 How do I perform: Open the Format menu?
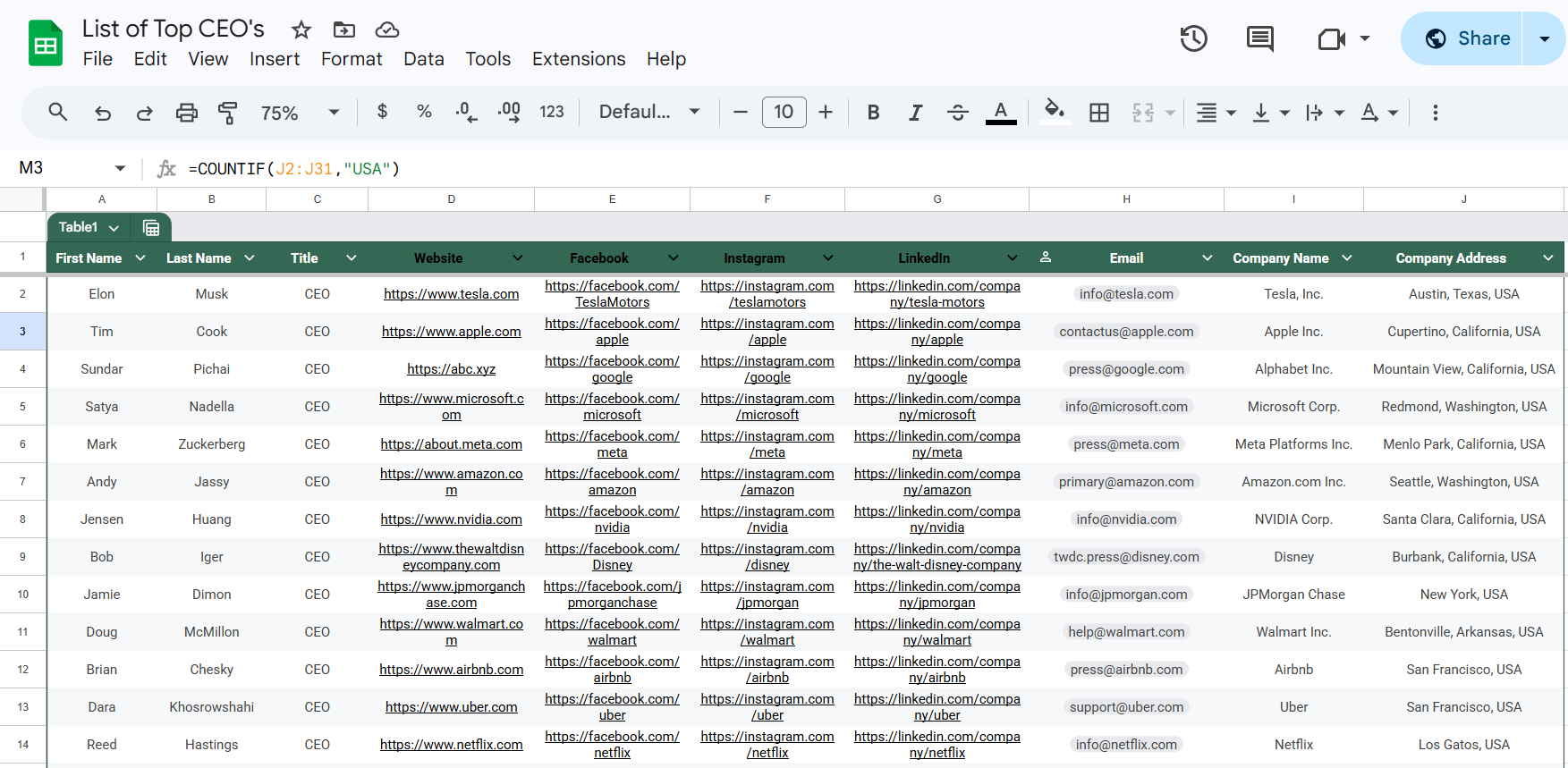point(352,59)
